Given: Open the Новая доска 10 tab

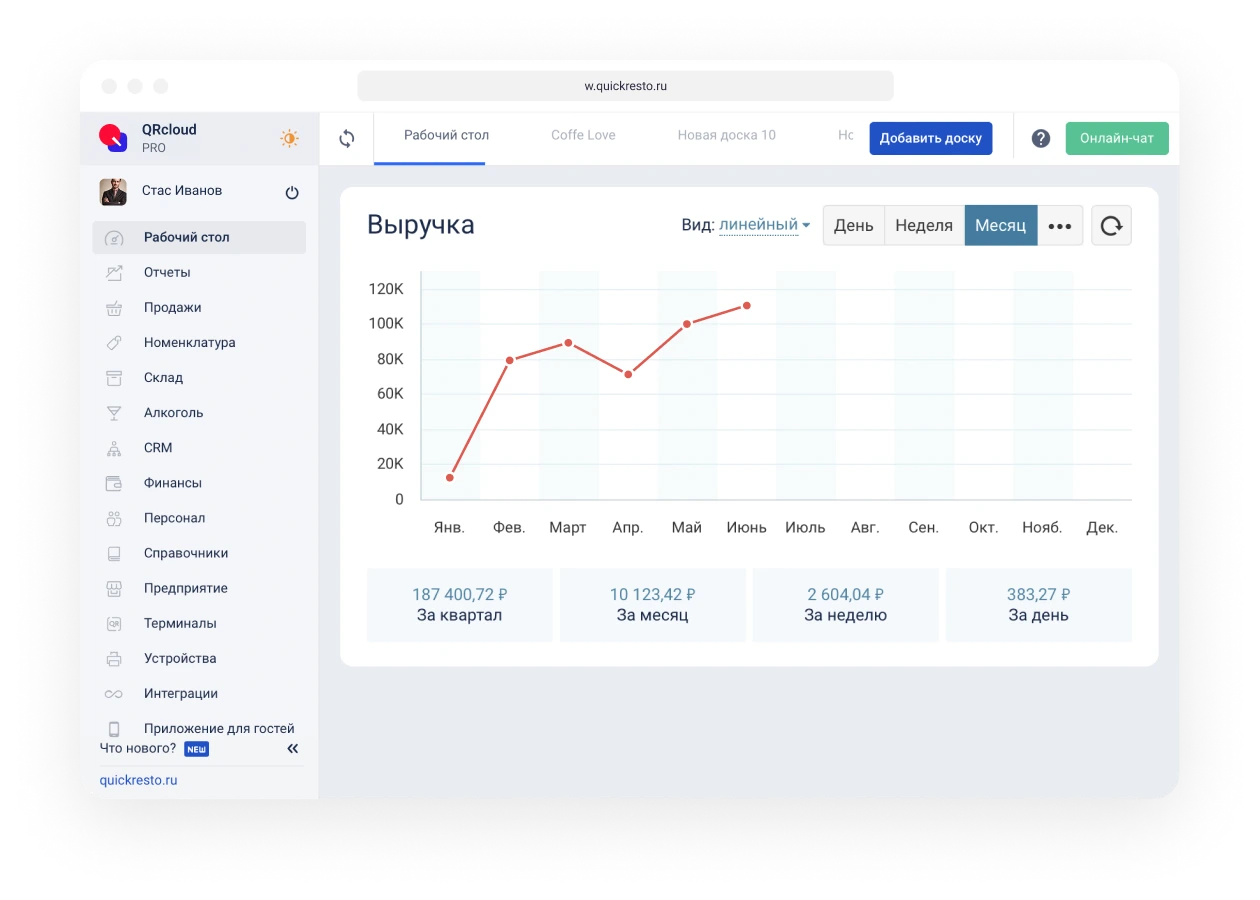Looking at the screenshot, I should pos(727,135).
